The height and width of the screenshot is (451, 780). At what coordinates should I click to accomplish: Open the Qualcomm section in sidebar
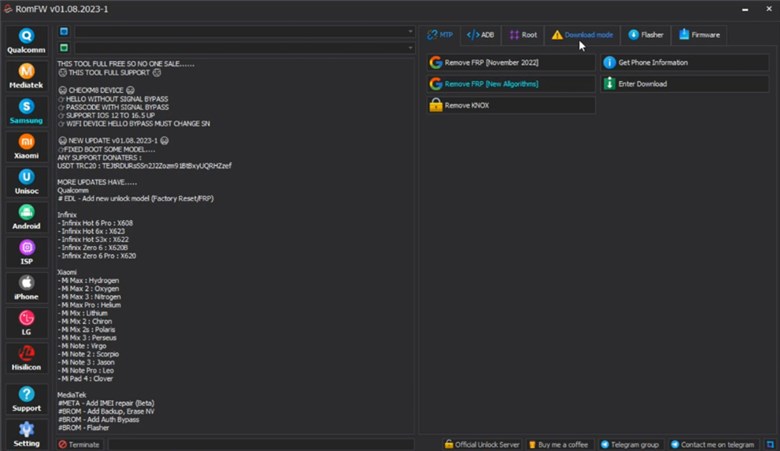pyautogui.click(x=26, y=40)
